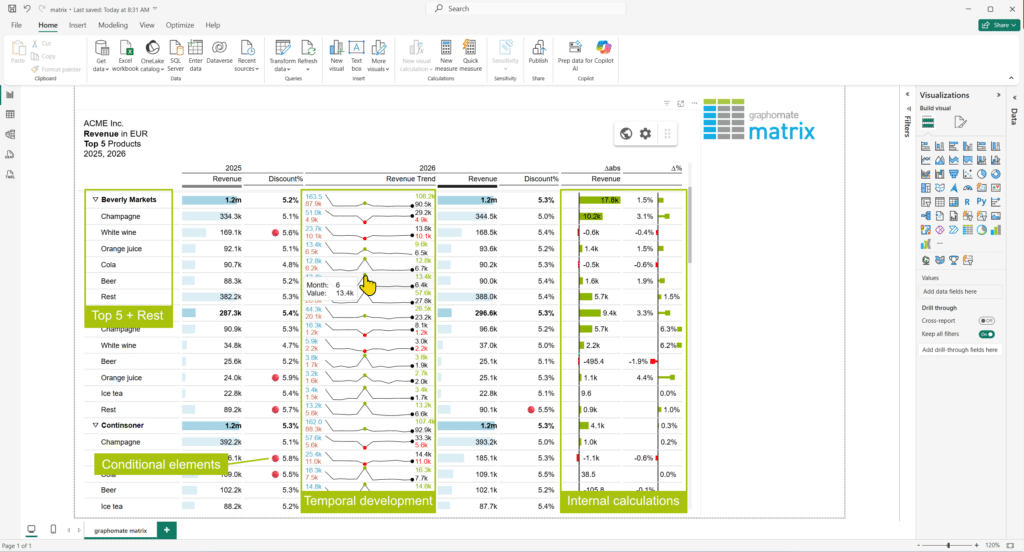Image resolution: width=1024 pixels, height=552 pixels.
Task: Expand the Data pane
Action: coord(1014,98)
